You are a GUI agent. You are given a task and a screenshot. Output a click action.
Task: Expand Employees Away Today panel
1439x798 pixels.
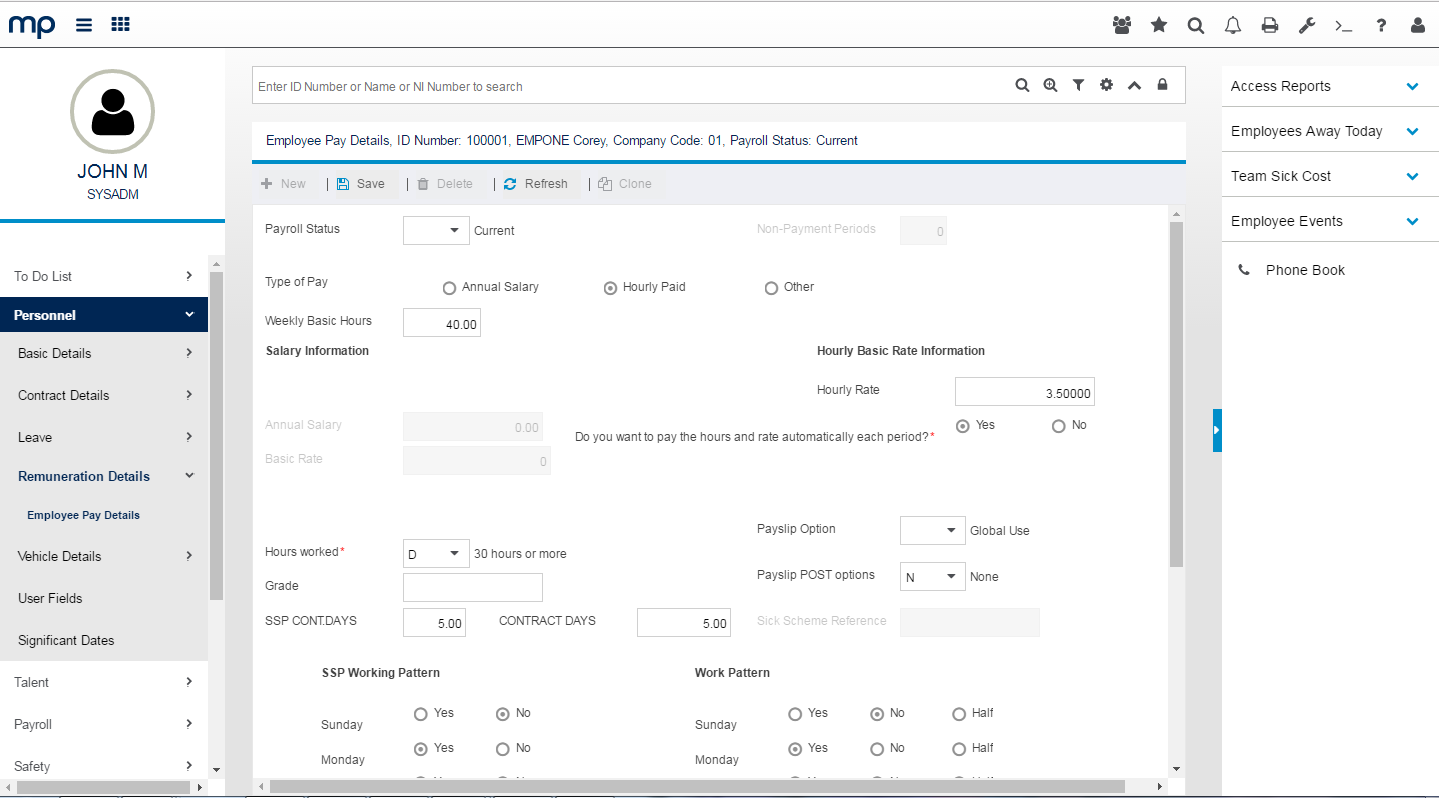pyautogui.click(x=1413, y=131)
